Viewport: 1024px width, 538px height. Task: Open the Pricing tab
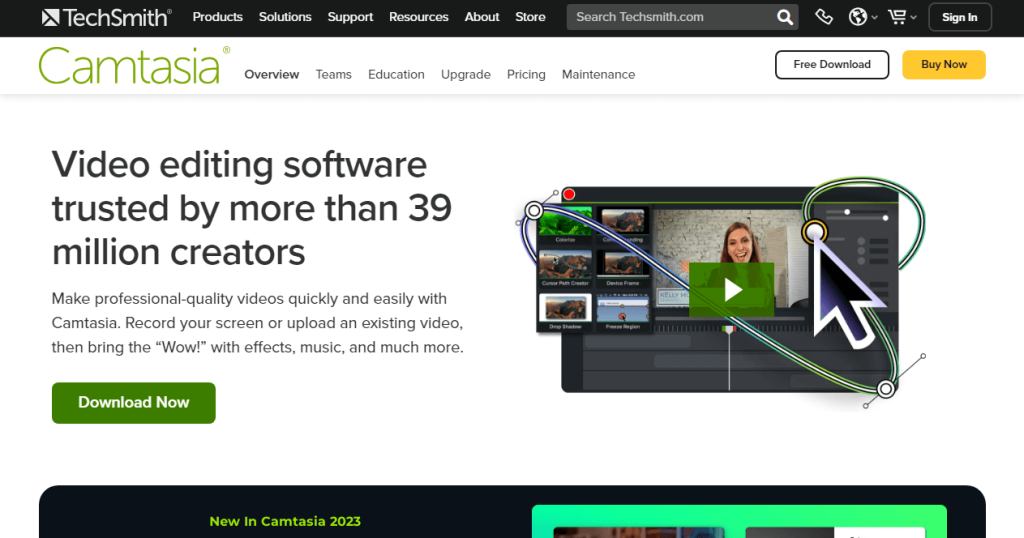[x=526, y=74]
